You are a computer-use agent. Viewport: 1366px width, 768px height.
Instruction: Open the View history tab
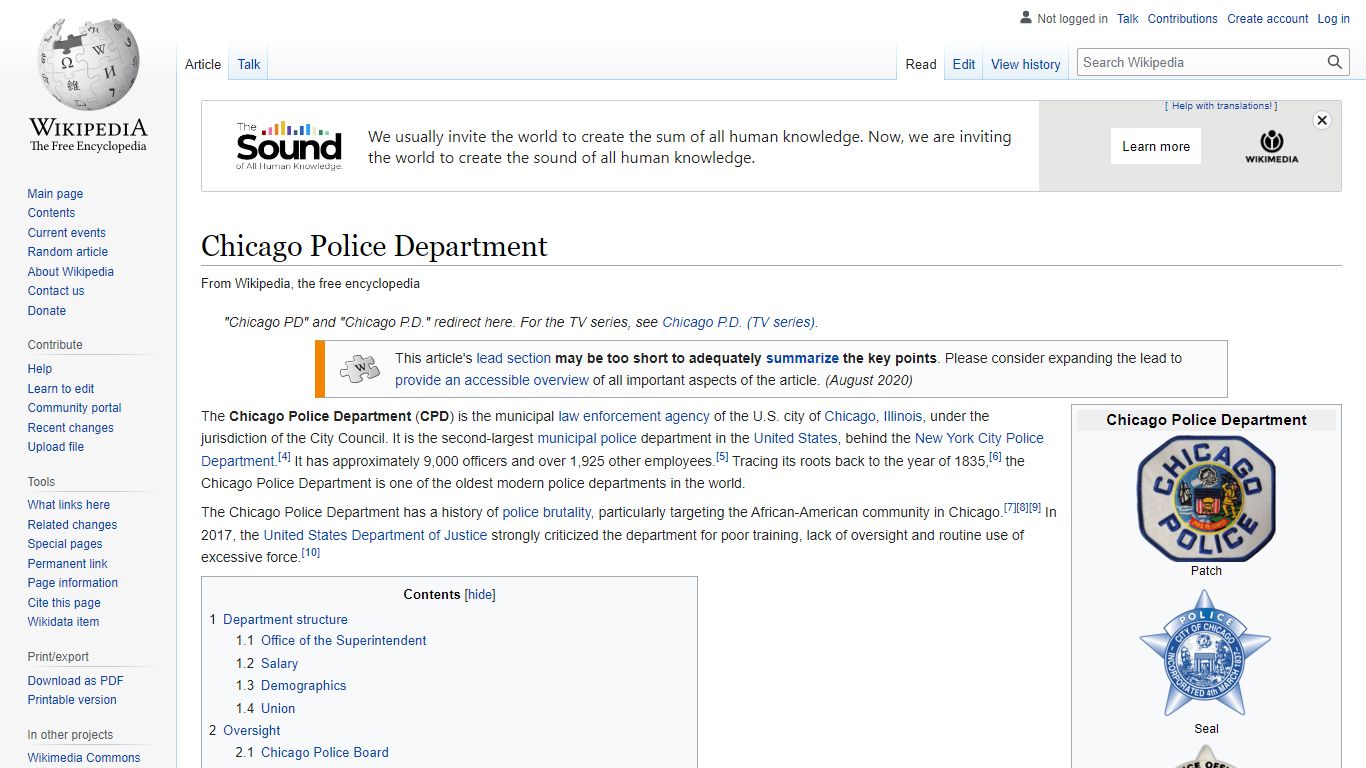coord(1025,64)
